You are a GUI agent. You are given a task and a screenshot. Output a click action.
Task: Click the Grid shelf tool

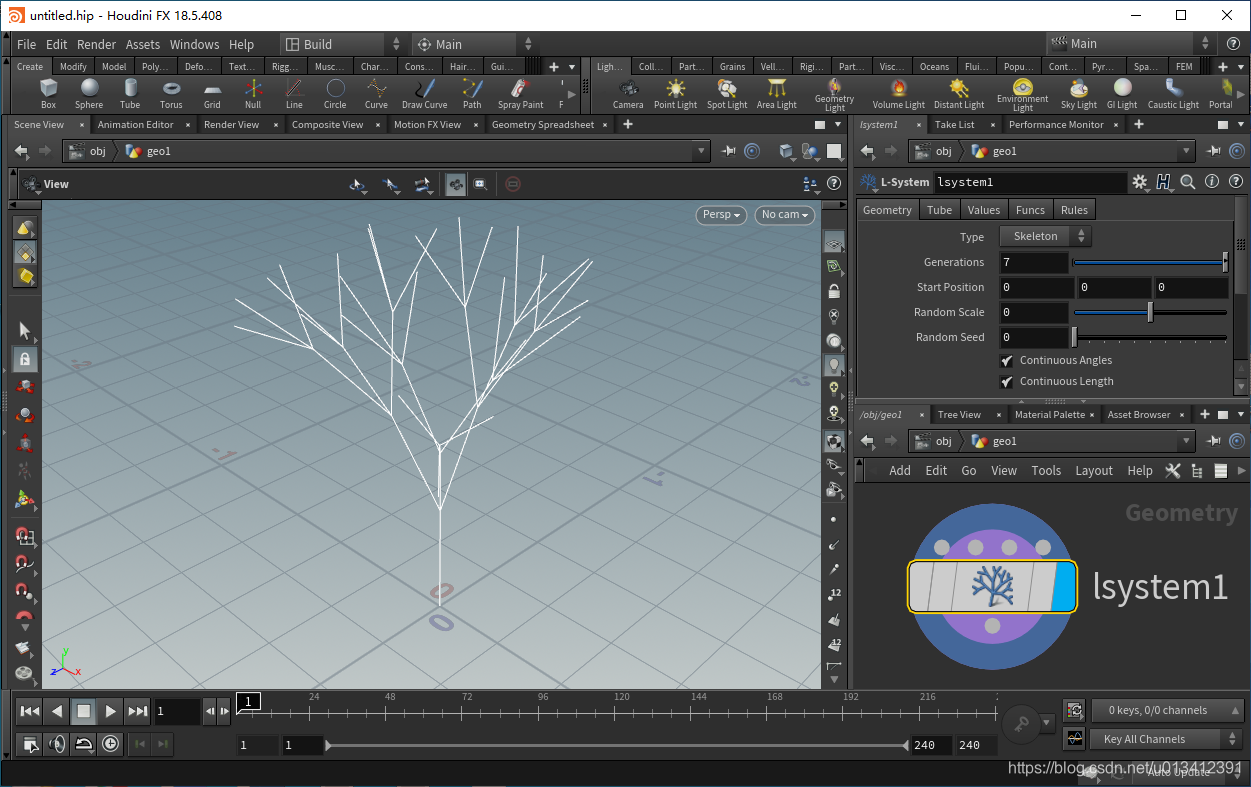click(x=212, y=94)
